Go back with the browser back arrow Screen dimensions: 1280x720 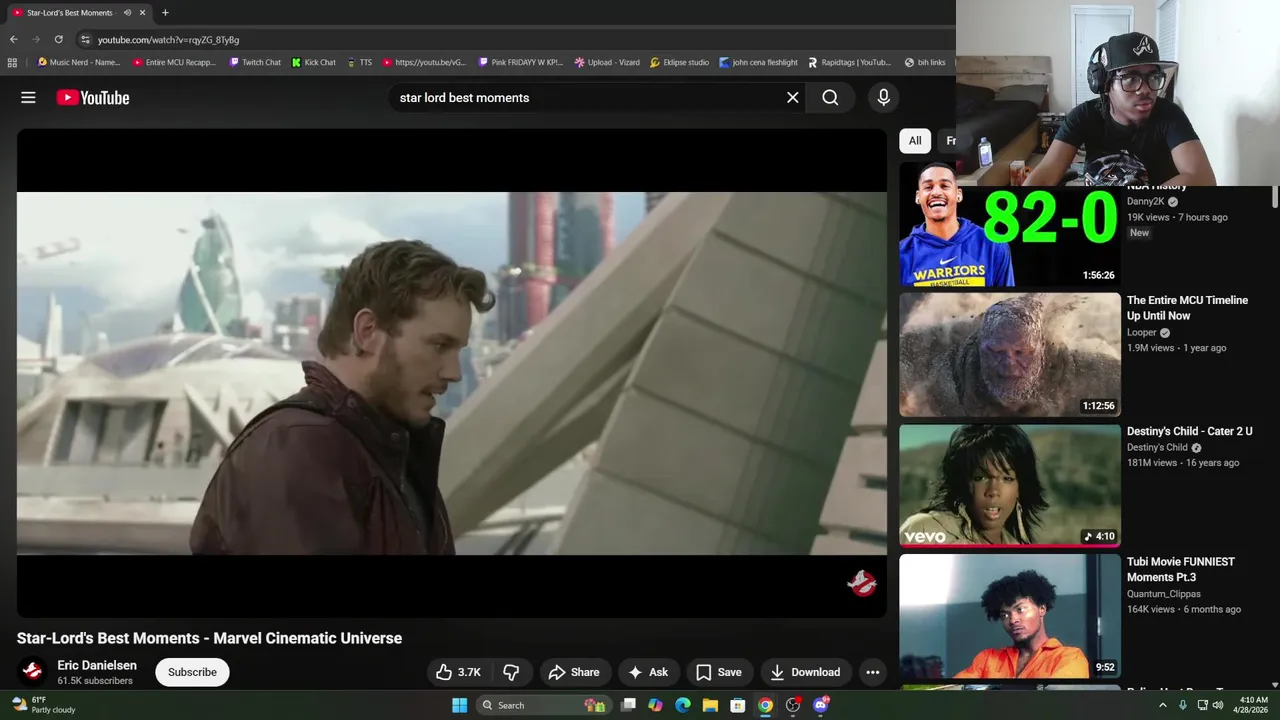(13, 40)
